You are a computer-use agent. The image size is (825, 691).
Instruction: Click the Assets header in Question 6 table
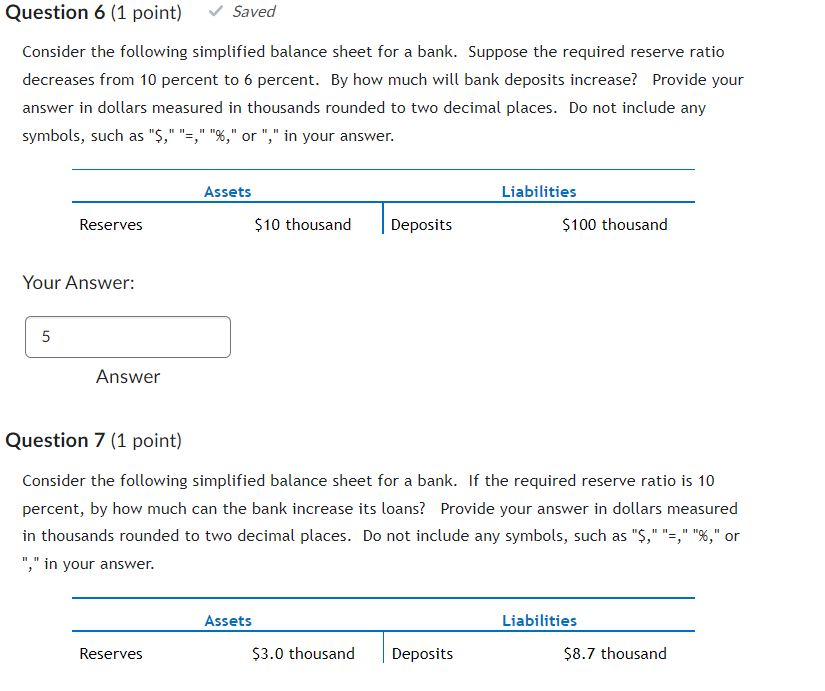[227, 191]
